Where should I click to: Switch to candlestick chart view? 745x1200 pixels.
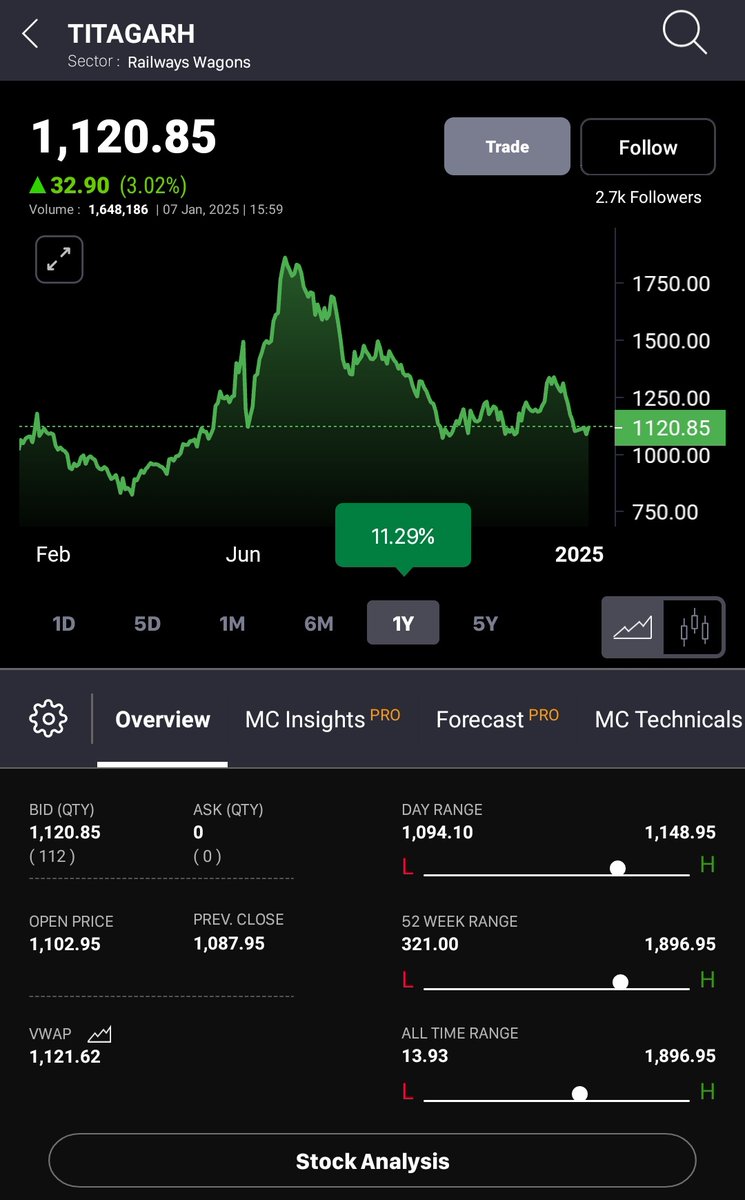[694, 627]
